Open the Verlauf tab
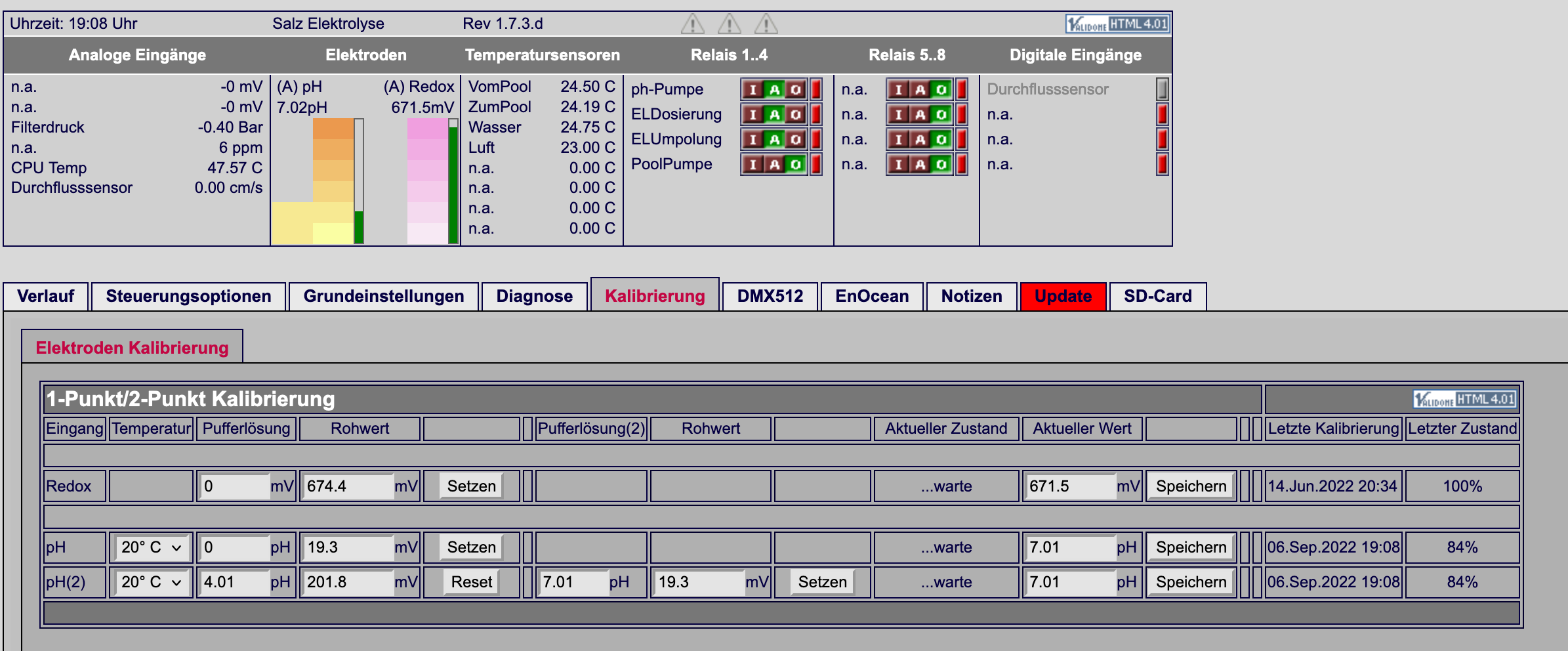This screenshot has width=1568, height=651. tap(46, 297)
